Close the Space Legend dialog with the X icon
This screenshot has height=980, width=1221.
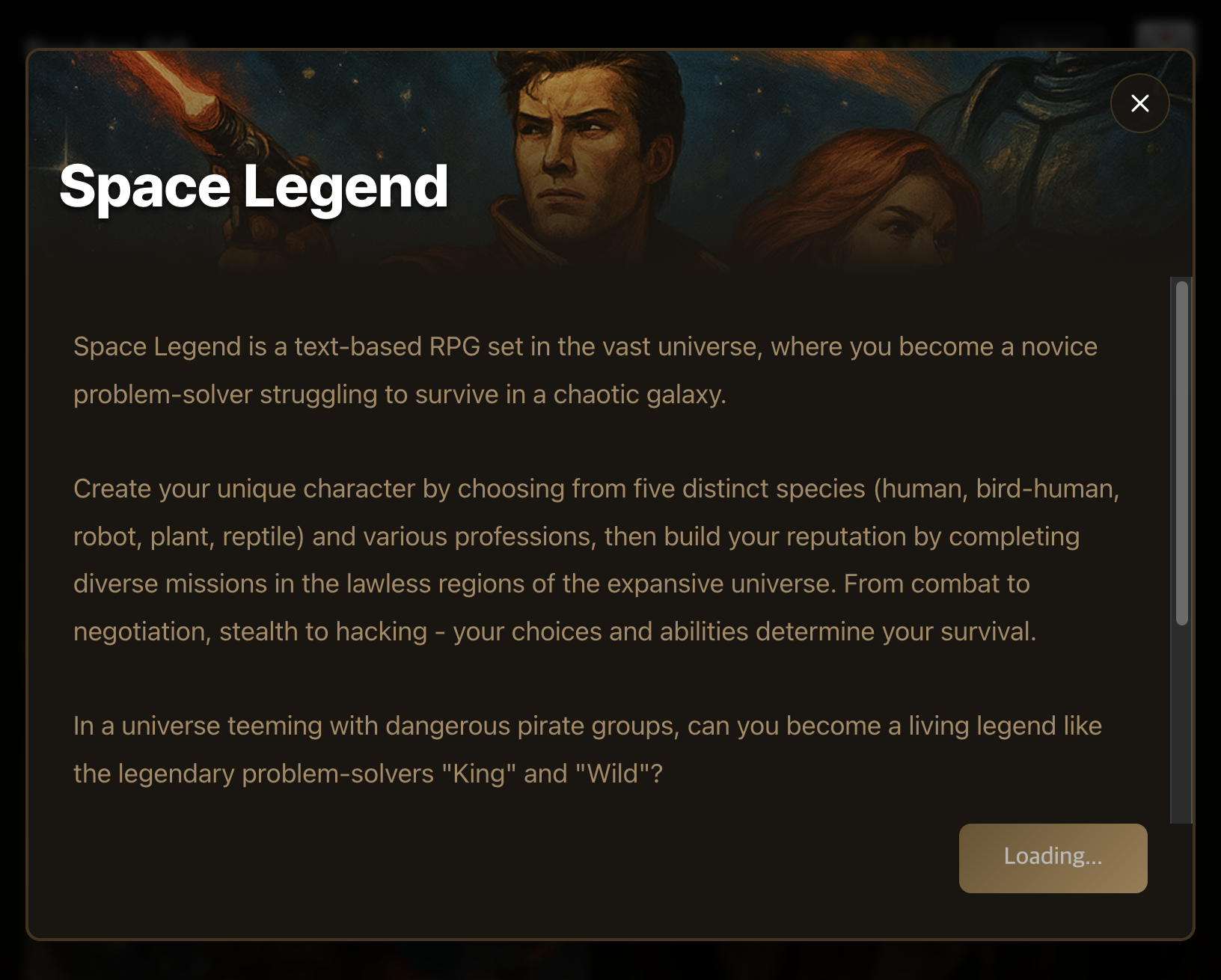[x=1139, y=103]
